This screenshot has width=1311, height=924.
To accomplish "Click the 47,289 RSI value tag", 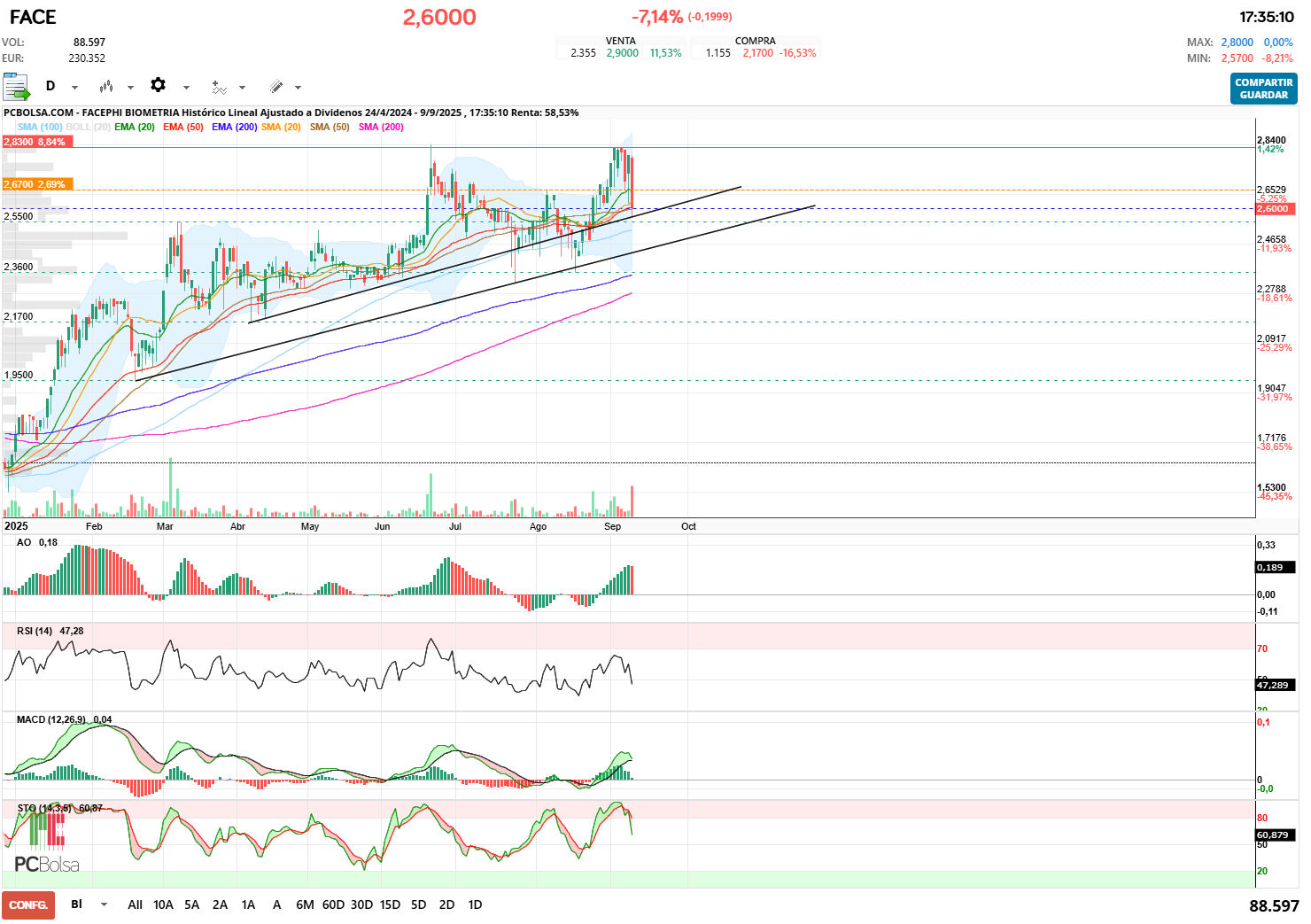I will [1276, 685].
